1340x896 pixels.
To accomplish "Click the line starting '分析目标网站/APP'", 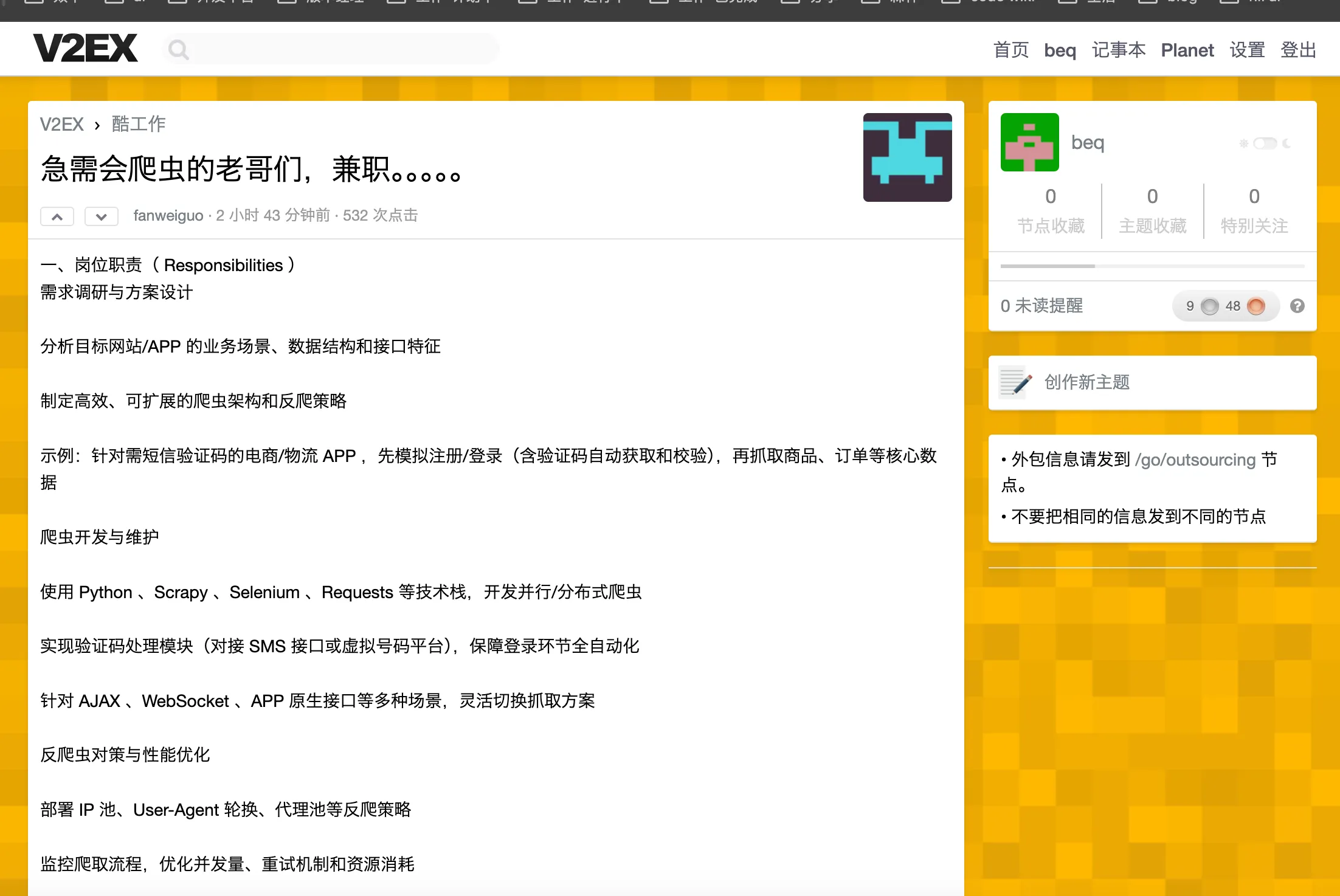I will point(241,346).
